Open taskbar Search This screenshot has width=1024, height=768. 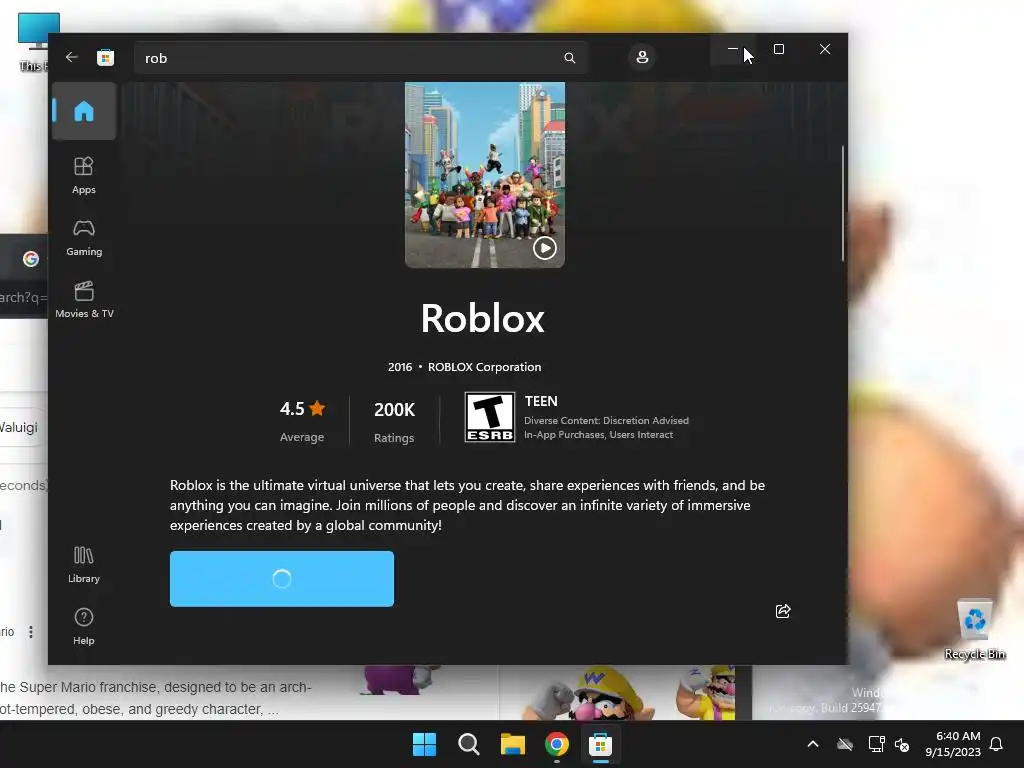point(468,744)
